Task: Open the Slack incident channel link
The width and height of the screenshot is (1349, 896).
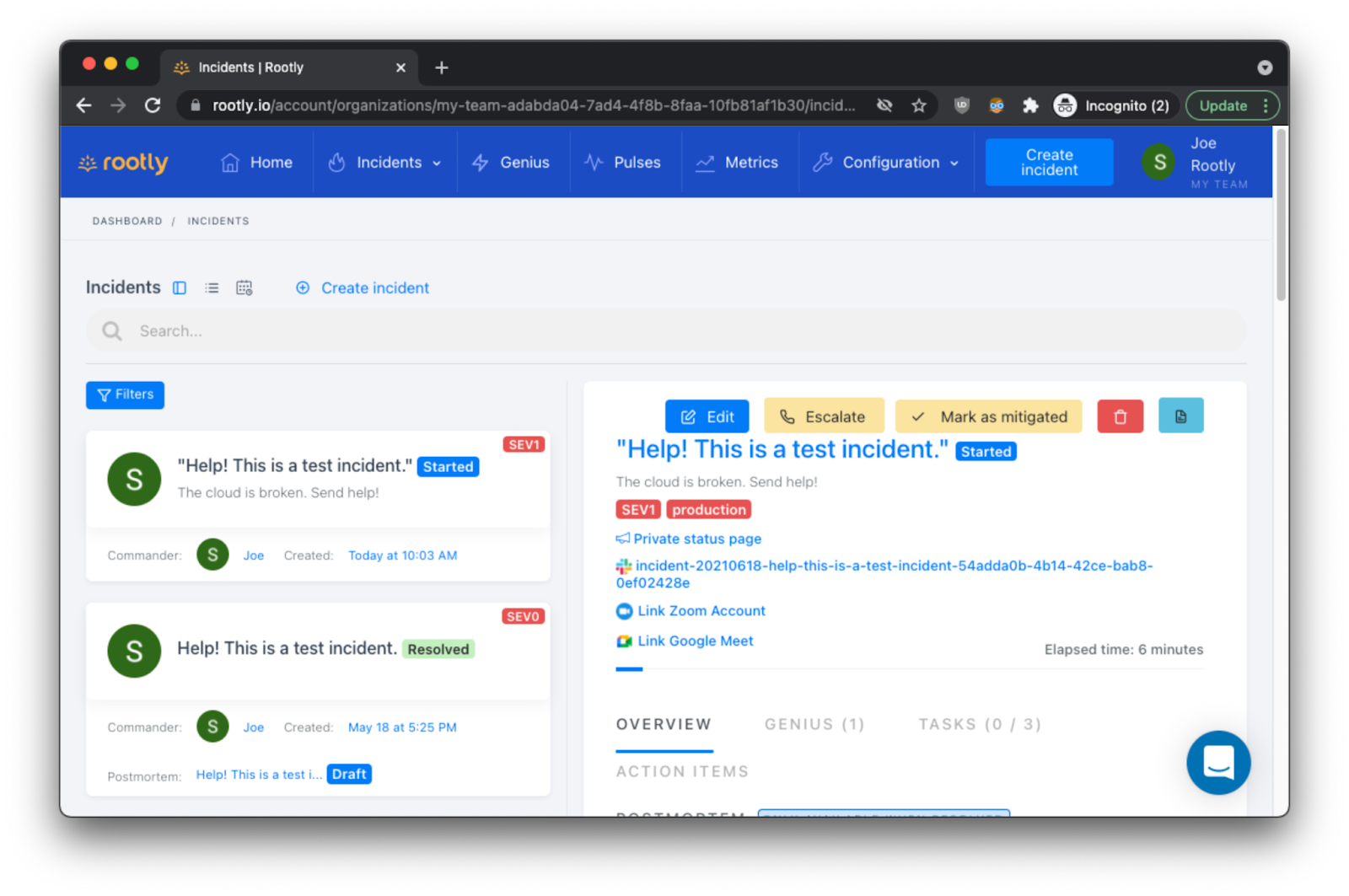Action: point(884,574)
